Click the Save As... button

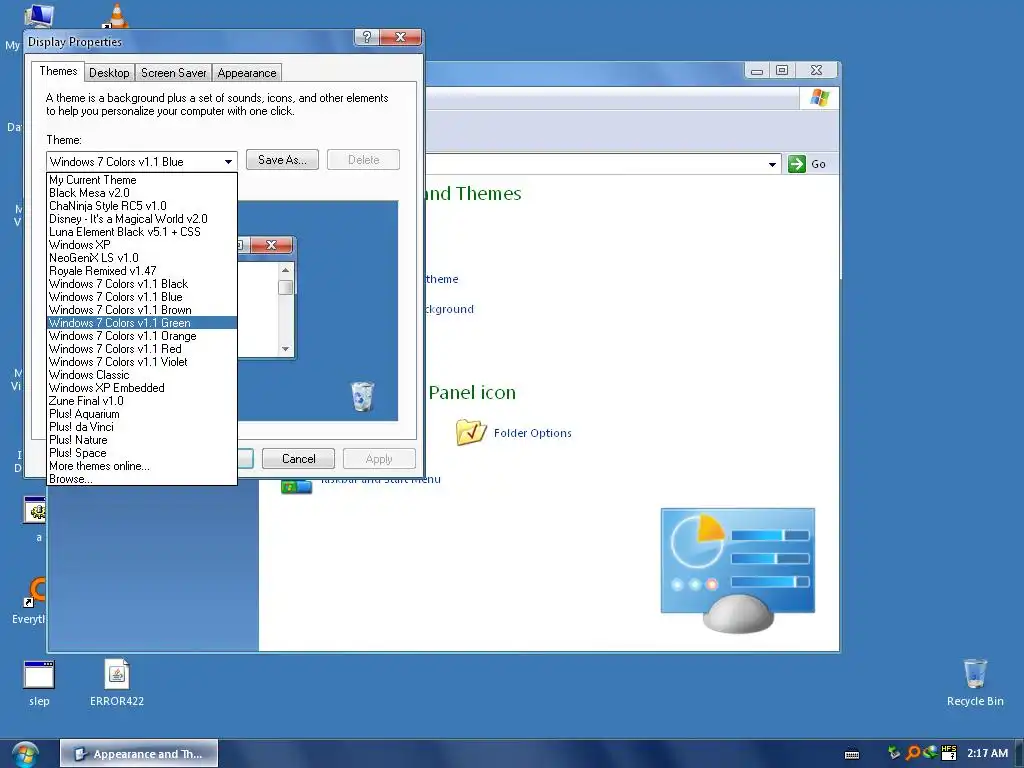[282, 160]
